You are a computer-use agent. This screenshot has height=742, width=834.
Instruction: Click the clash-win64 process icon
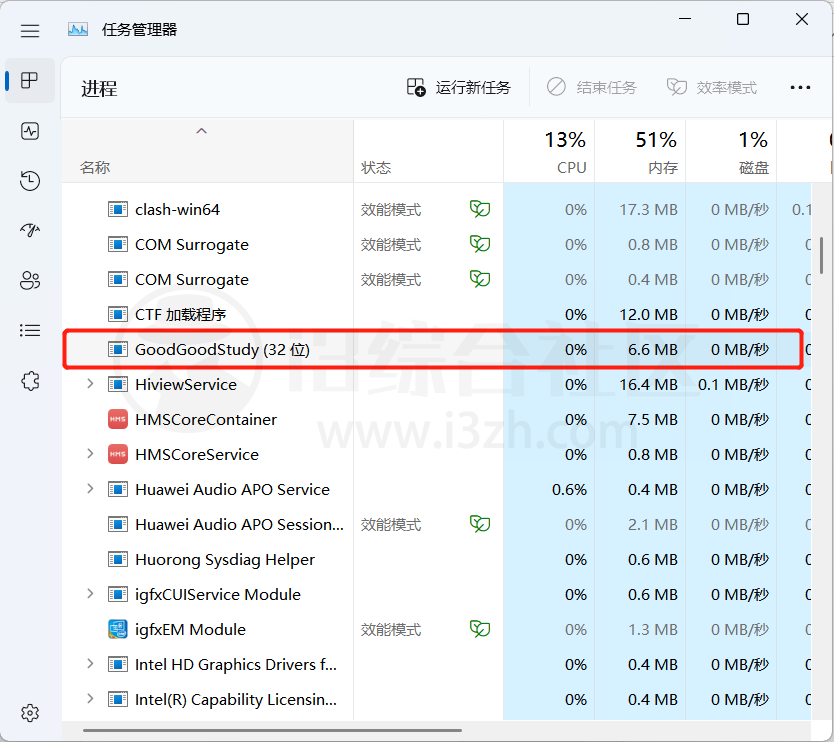(x=118, y=209)
